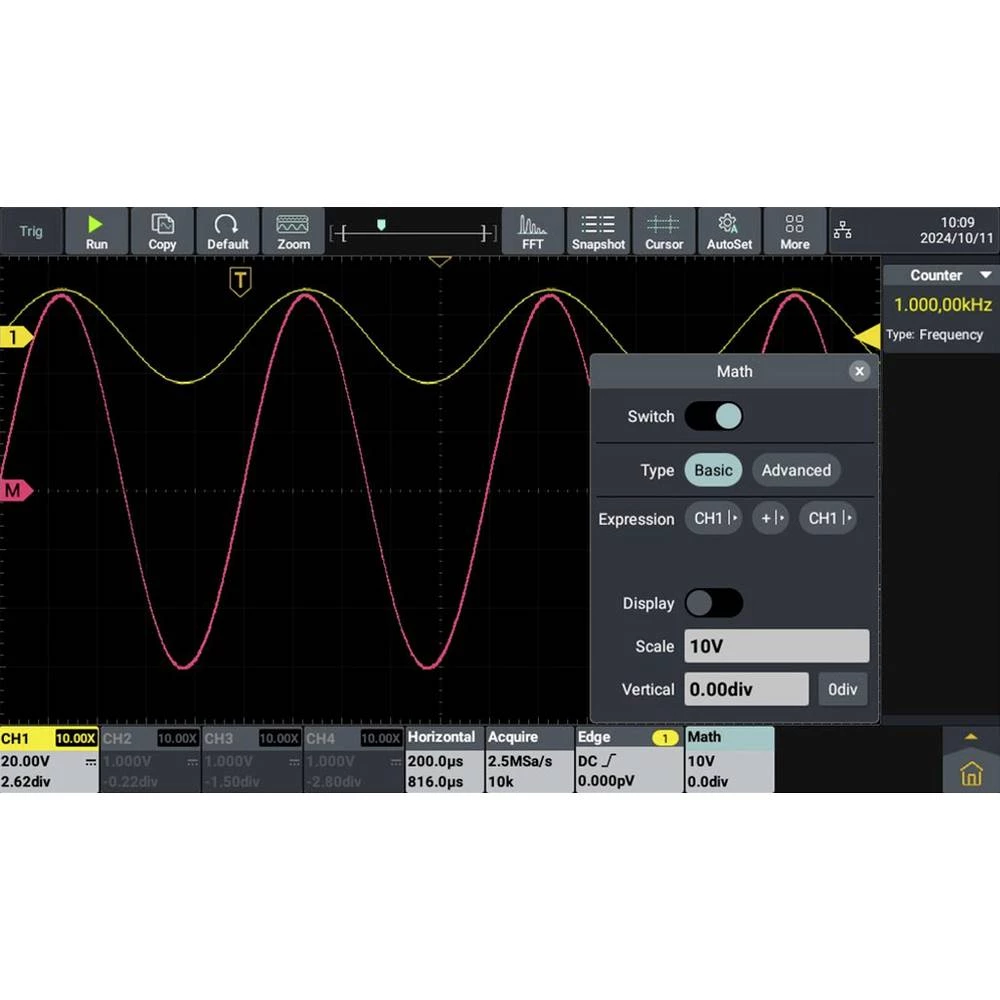
Task: Enable the Math Display toggle
Action: [x=714, y=603]
